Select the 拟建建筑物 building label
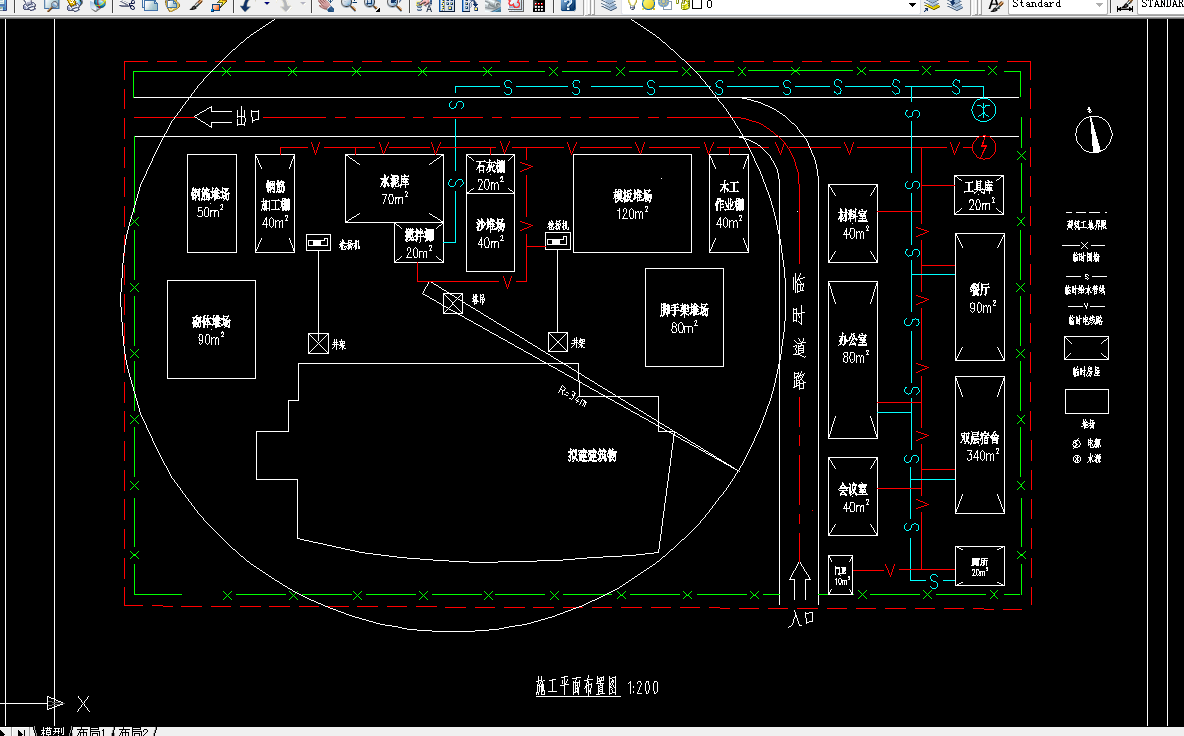Screen dimensions: 1184x736 click(x=593, y=455)
